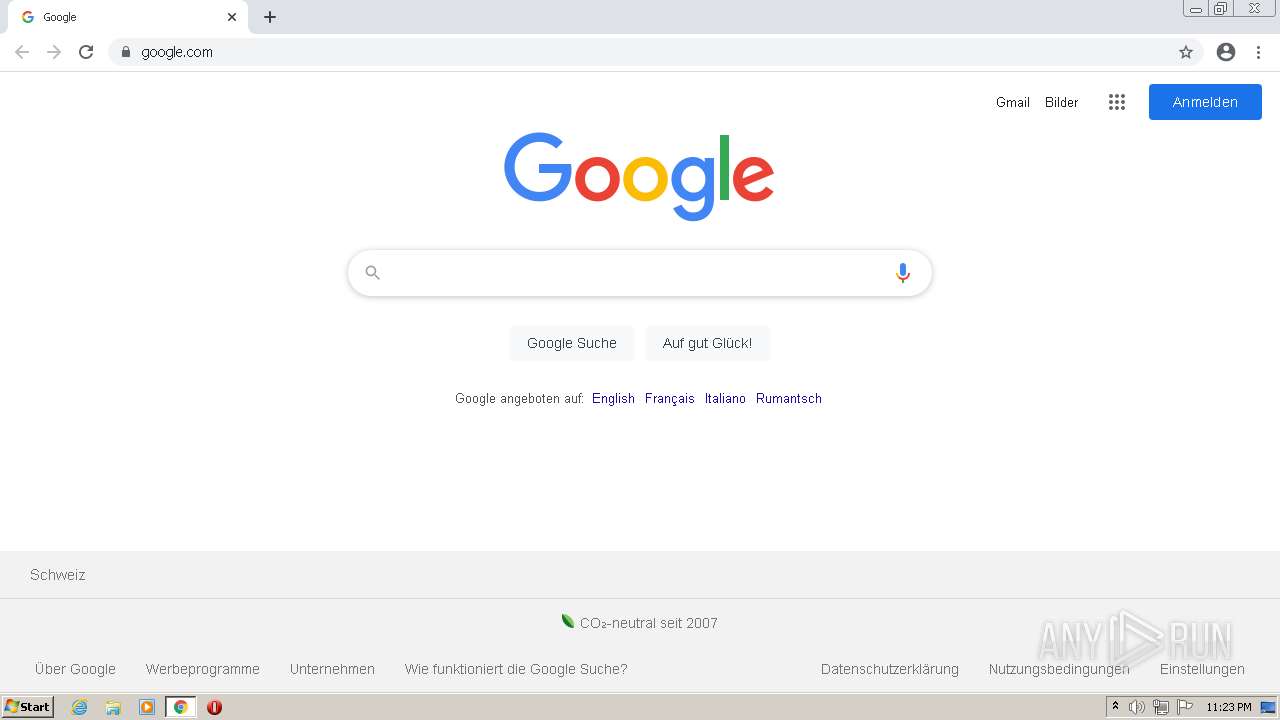Open the Windows Start menu
This screenshot has height=720, width=1280.
click(28, 707)
